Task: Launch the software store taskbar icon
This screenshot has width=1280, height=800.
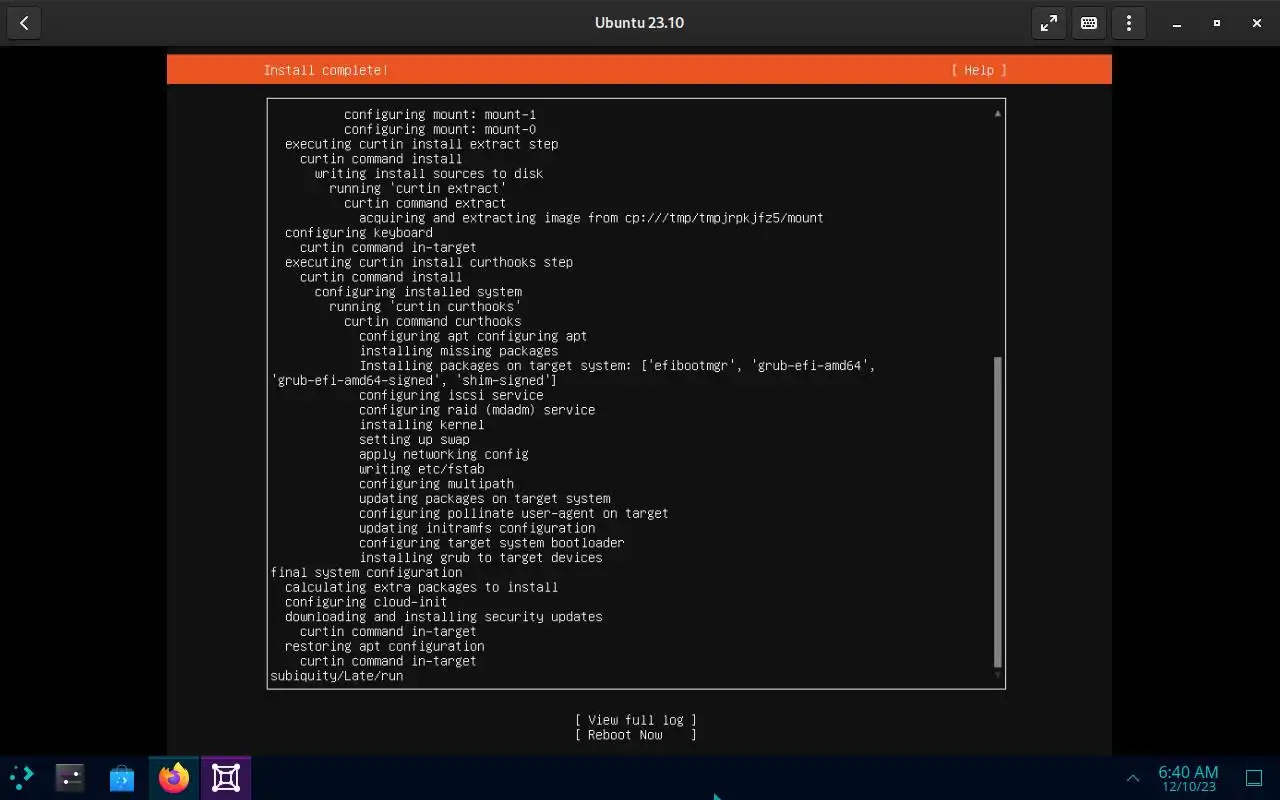Action: (122, 777)
